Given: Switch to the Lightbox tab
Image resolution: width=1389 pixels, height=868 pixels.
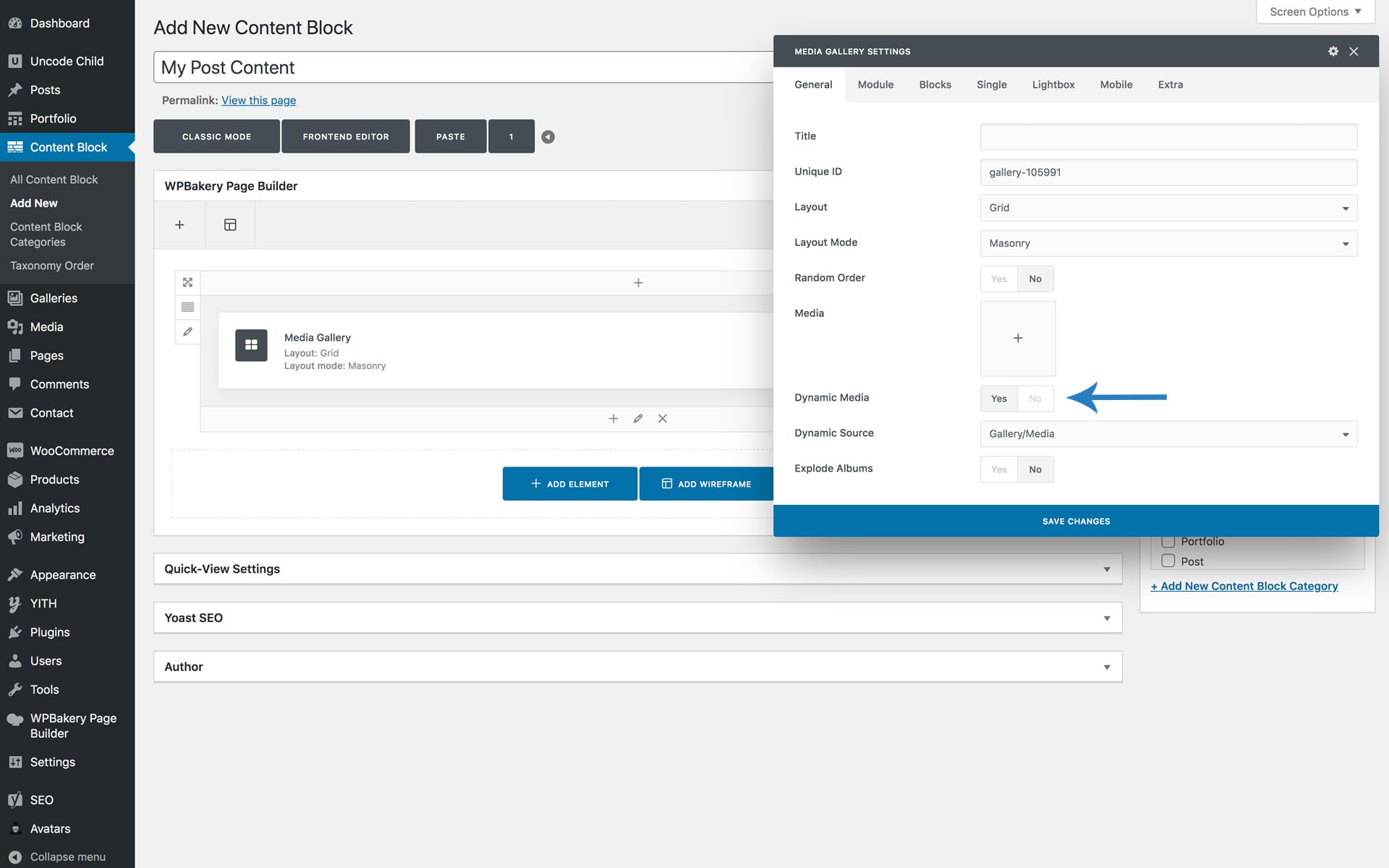Looking at the screenshot, I should [1053, 85].
